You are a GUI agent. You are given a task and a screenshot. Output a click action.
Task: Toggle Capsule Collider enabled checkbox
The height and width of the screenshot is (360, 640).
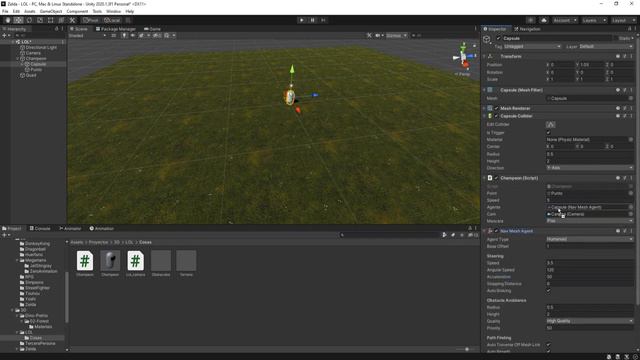click(496, 116)
